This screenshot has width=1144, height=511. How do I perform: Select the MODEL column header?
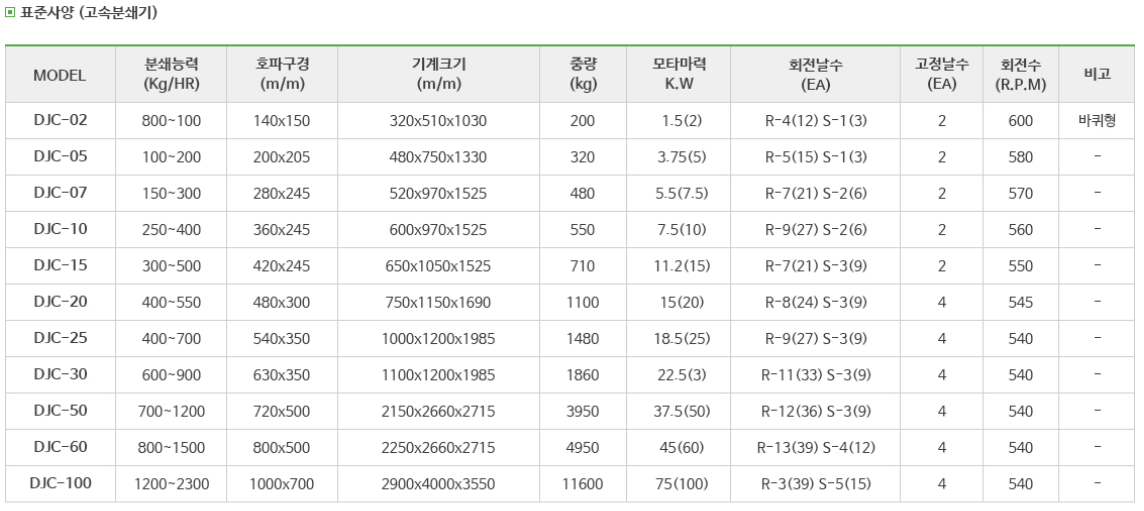pyautogui.click(x=60, y=75)
